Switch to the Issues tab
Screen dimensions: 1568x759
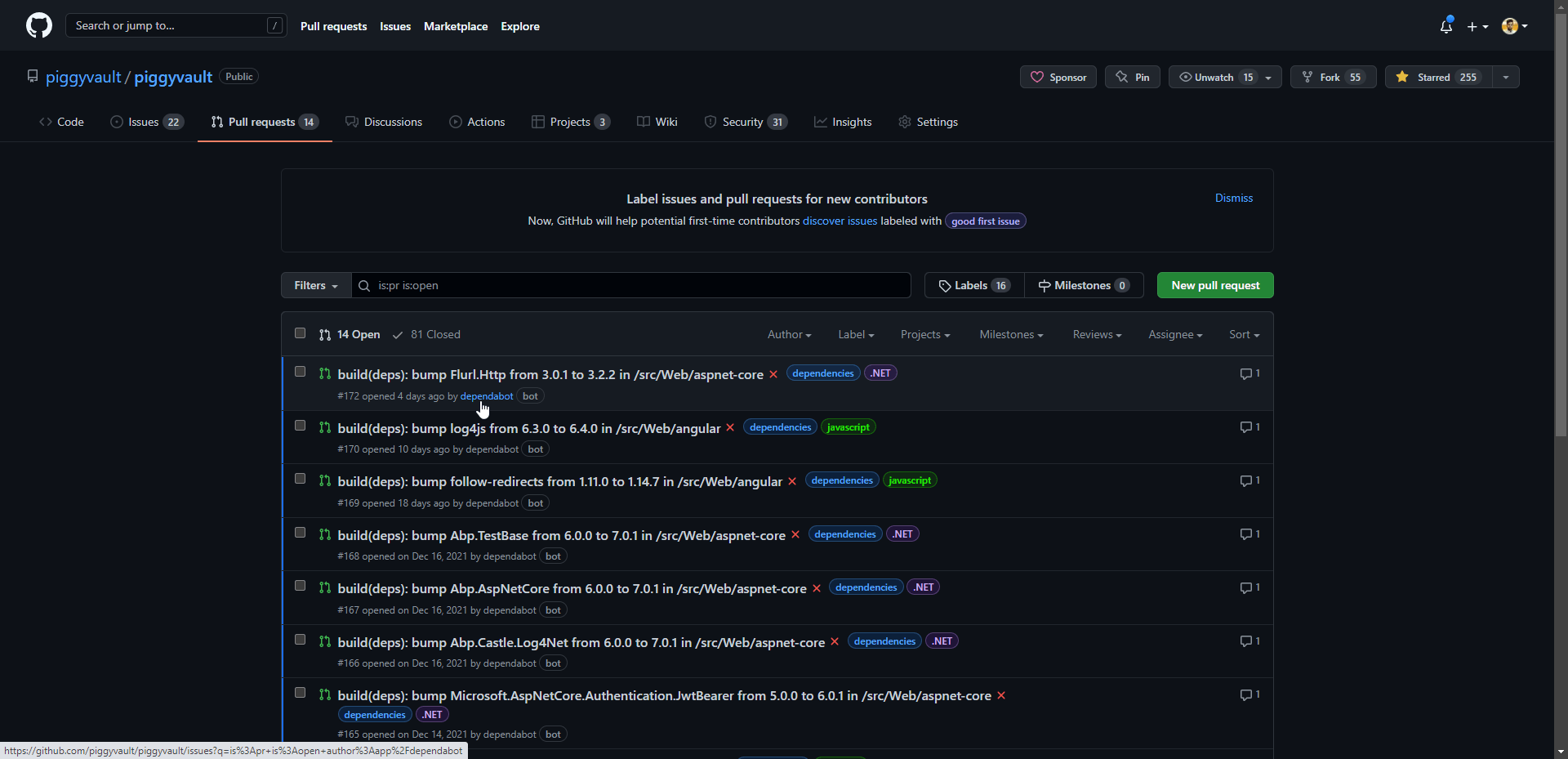(x=146, y=122)
